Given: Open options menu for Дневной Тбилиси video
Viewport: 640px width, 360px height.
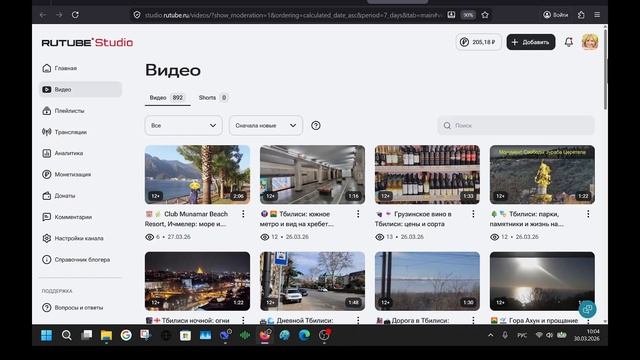Looking at the screenshot, I should pos(358,320).
